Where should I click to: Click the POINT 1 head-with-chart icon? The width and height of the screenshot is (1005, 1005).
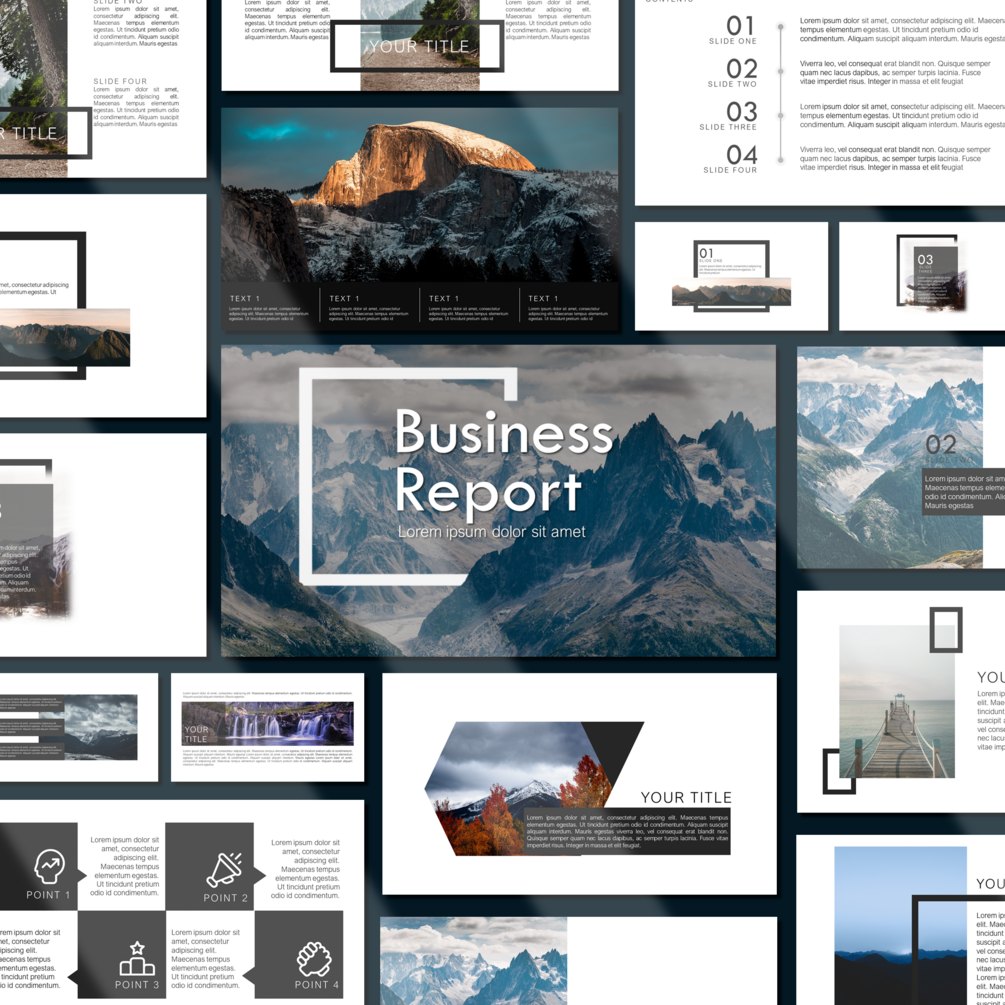(49, 867)
